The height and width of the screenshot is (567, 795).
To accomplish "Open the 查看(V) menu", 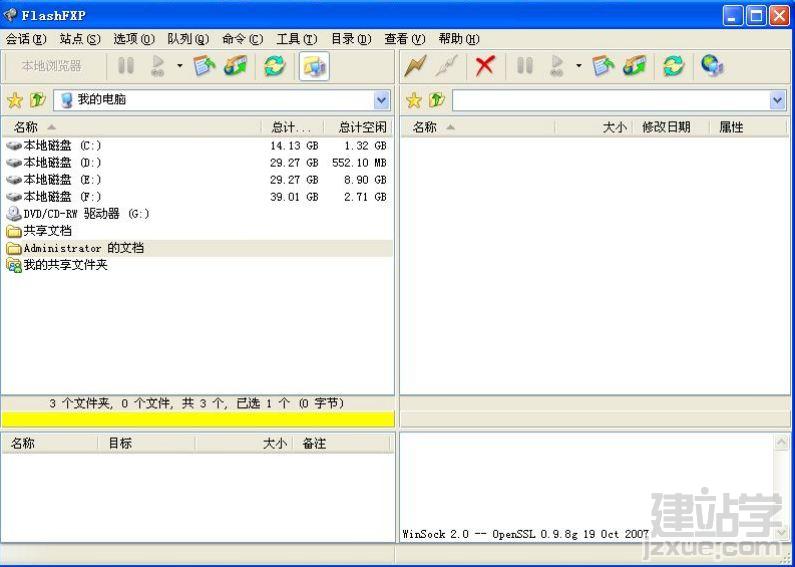I will click(x=405, y=39).
